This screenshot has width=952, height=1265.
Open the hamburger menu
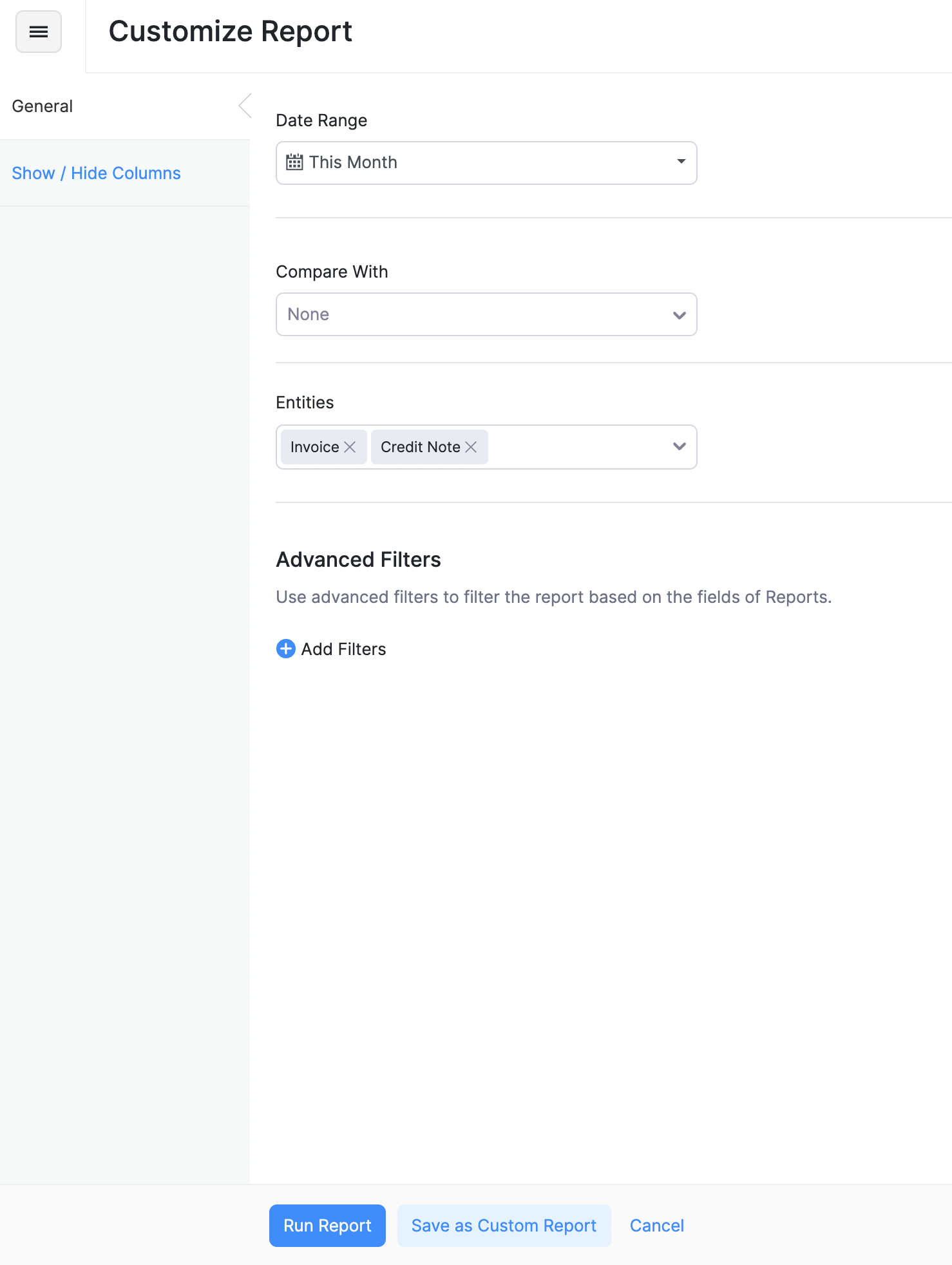coord(39,32)
